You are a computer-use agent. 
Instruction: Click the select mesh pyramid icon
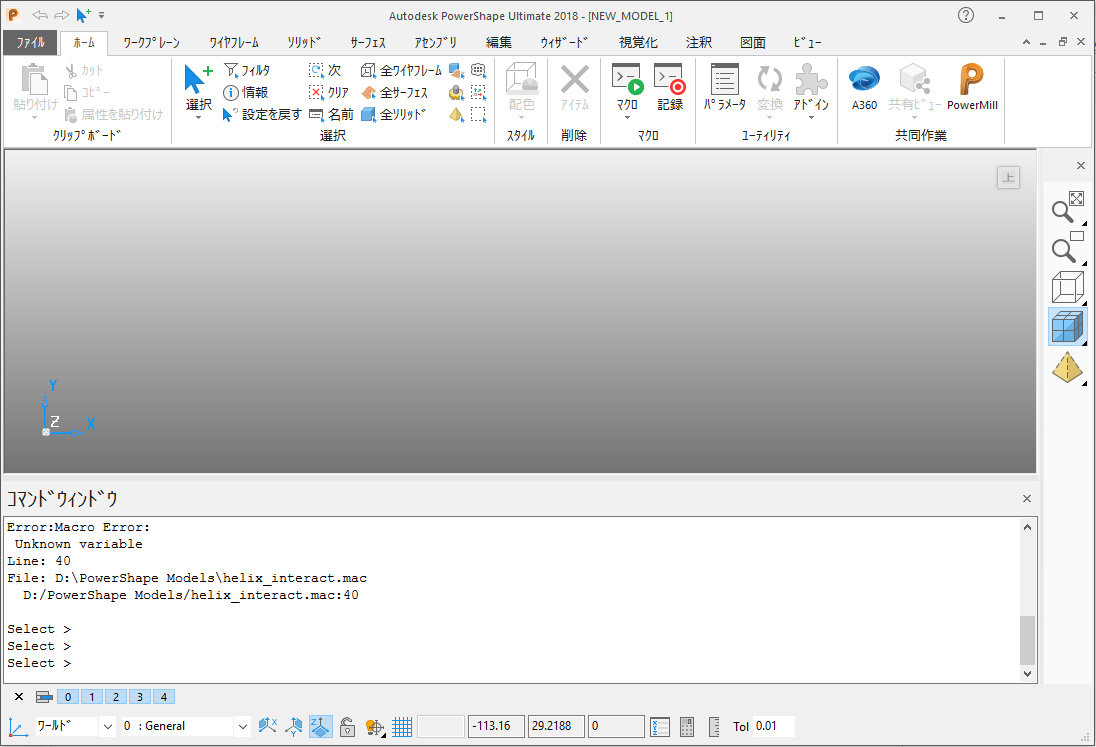[456, 114]
